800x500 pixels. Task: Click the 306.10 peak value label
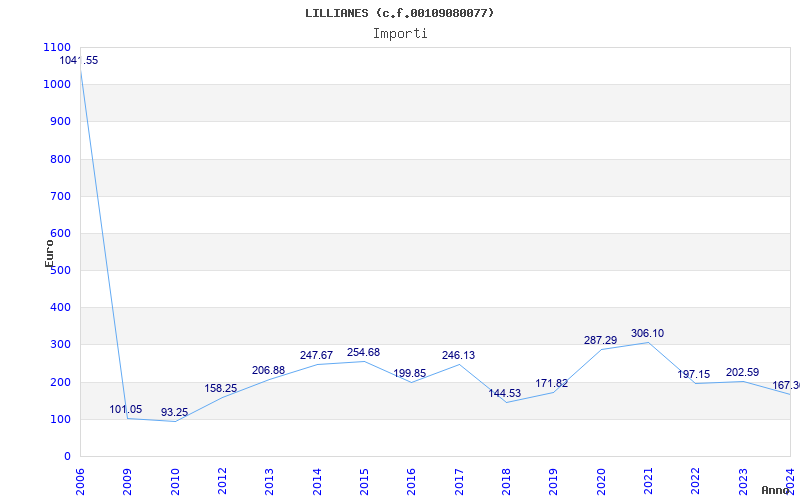point(647,333)
